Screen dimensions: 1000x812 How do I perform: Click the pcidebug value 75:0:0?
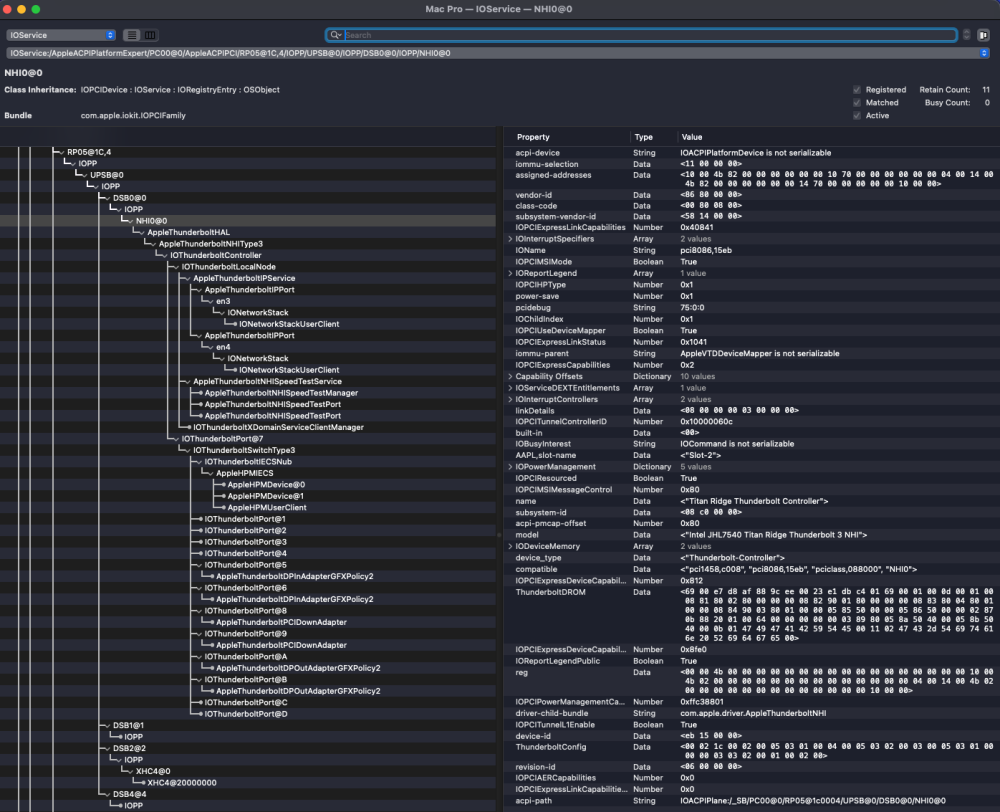[693, 308]
